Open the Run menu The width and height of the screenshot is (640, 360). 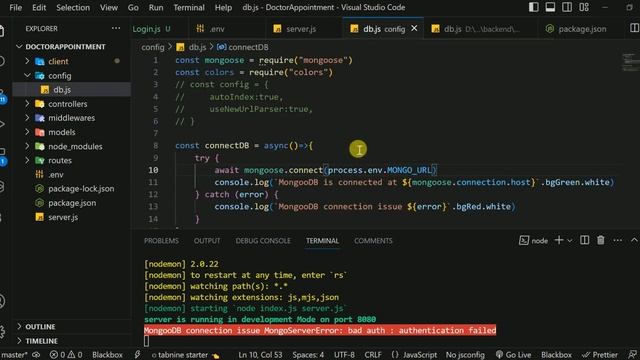coord(156,7)
